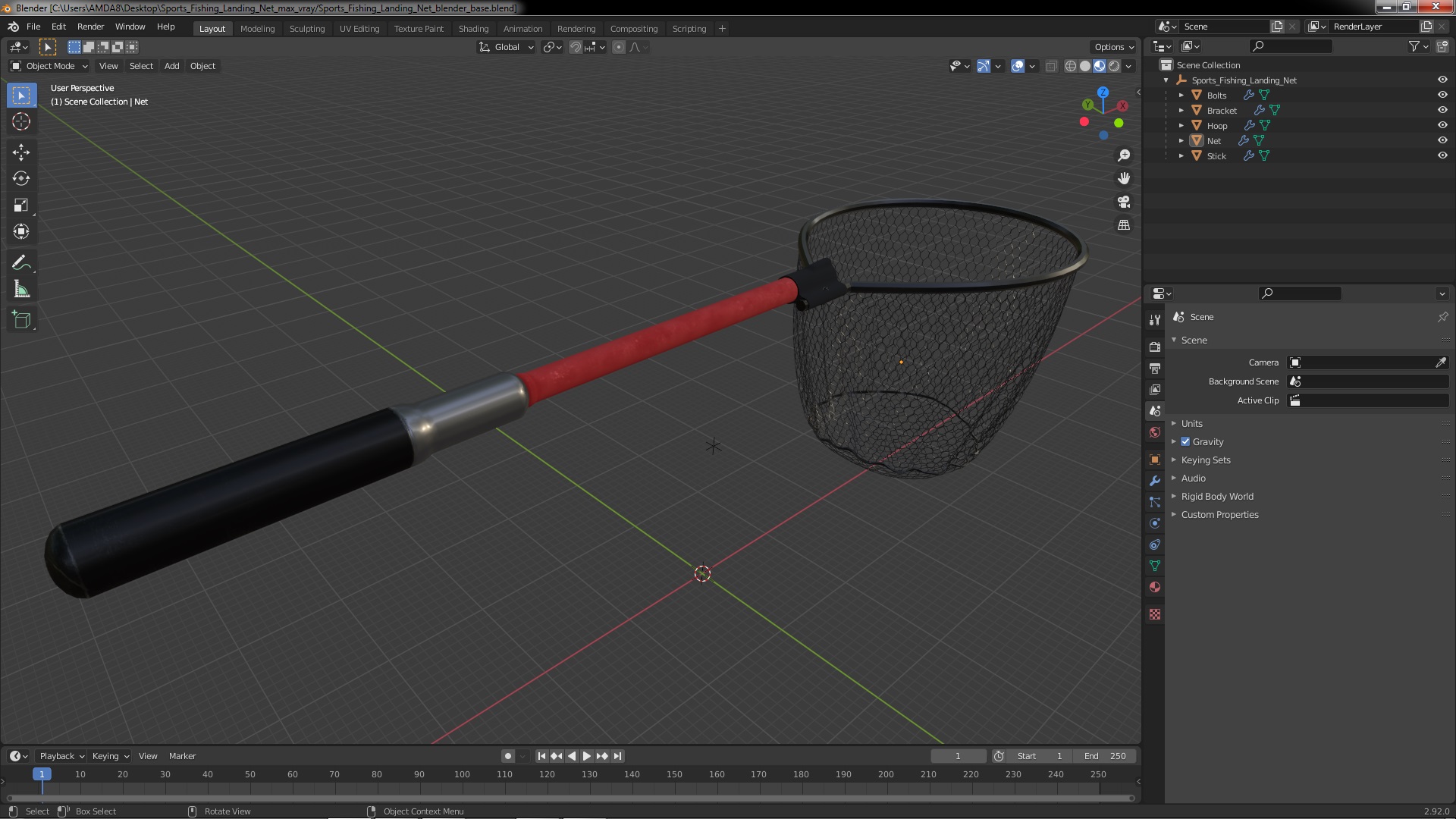Hide the Bolts object in outliner
1456x819 pixels.
point(1442,95)
